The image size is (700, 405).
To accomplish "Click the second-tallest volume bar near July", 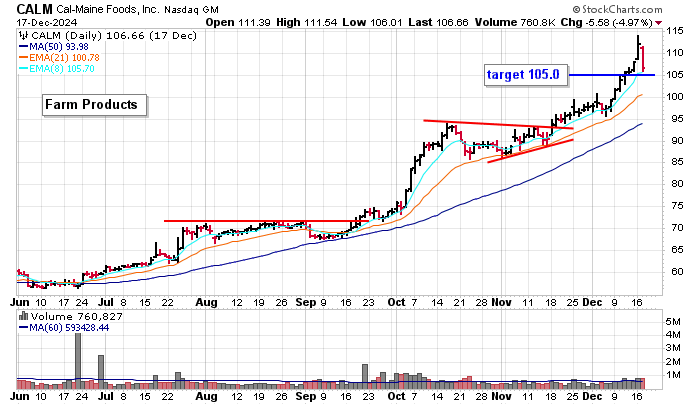I will (x=101, y=372).
